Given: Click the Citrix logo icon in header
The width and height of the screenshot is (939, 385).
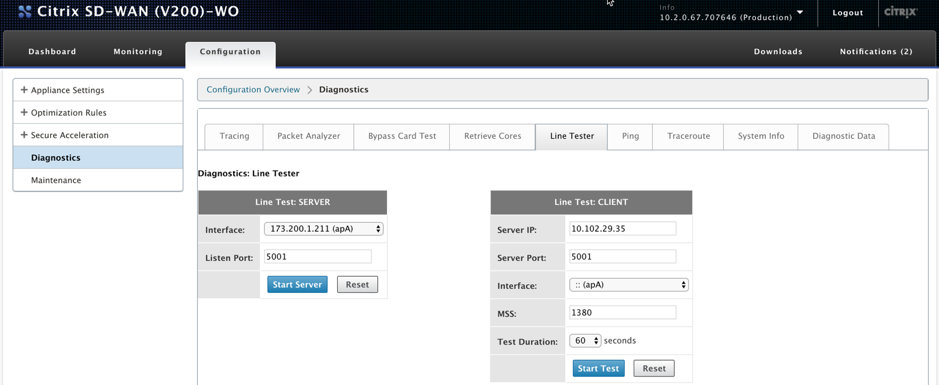Looking at the screenshot, I should click(x=900, y=12).
